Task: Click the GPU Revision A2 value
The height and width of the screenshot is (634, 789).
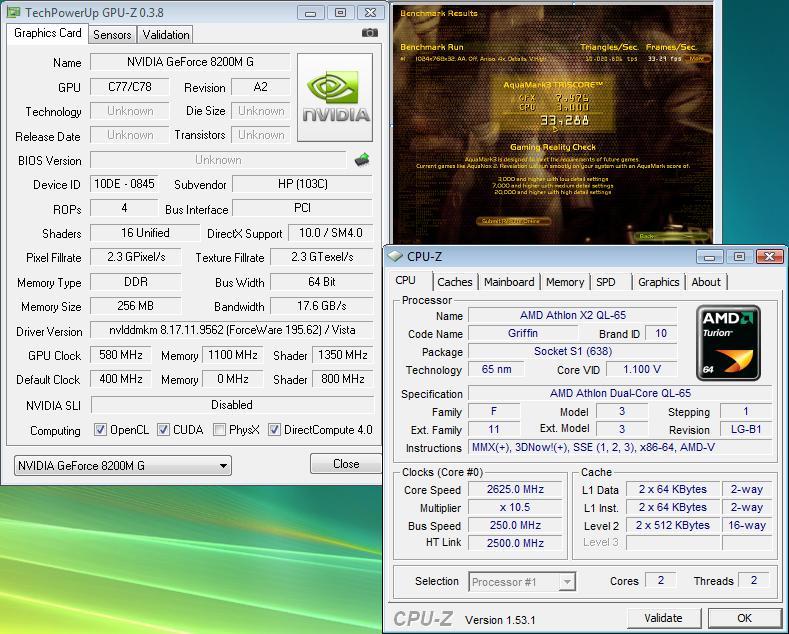Action: (261, 87)
